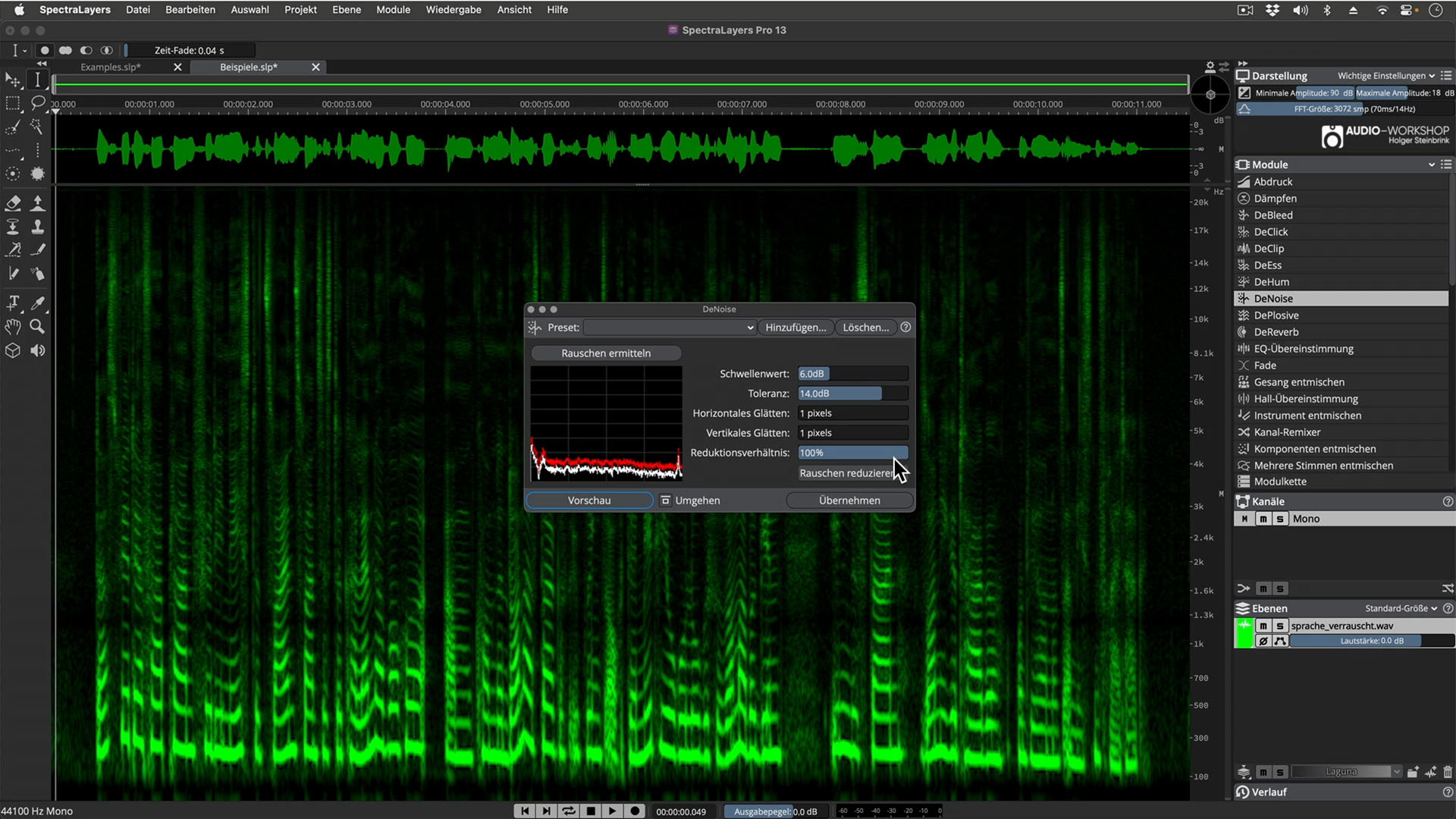
Task: Open the Module panel list menu
Action: [1446, 165]
